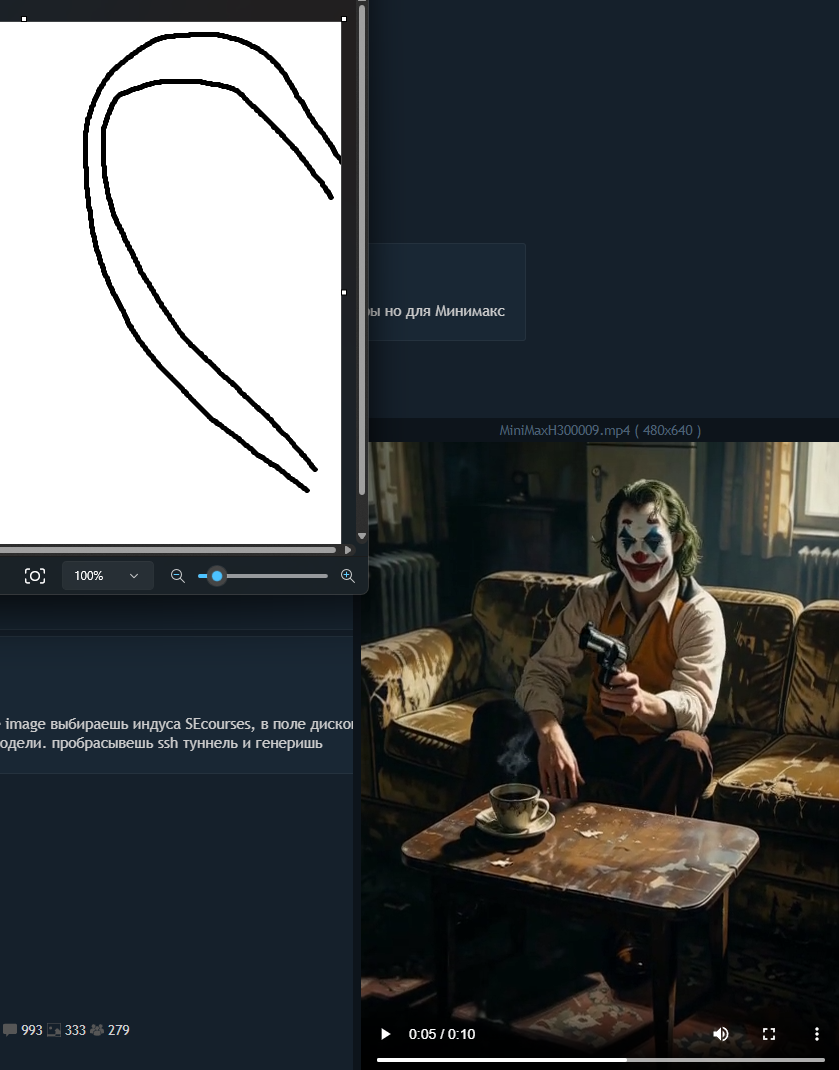The width and height of the screenshot is (839, 1070).
Task: Open the video in fullscreen mode
Action: [x=769, y=1034]
